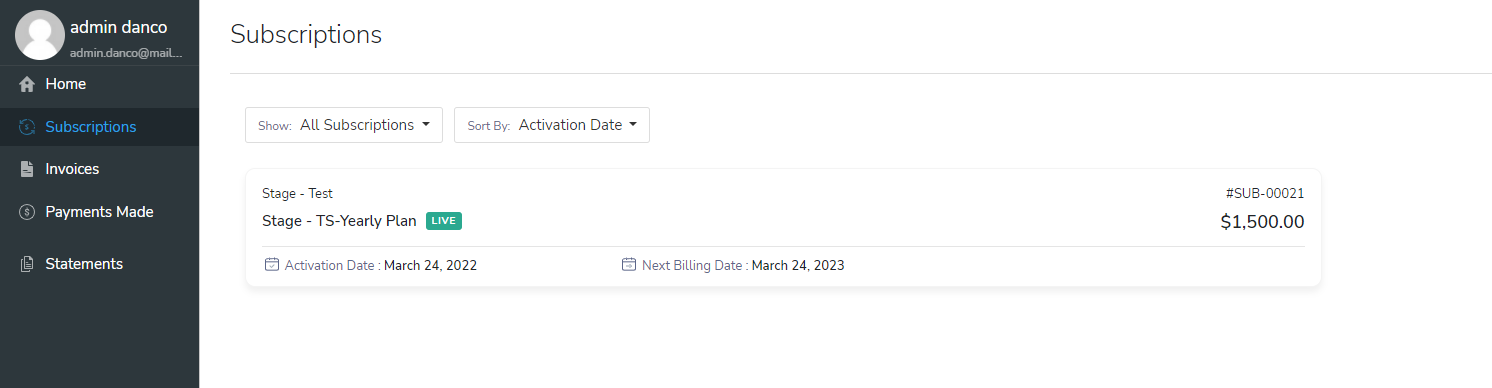1492x388 pixels.
Task: Click the Payments Made dollar icon
Action: point(27,212)
